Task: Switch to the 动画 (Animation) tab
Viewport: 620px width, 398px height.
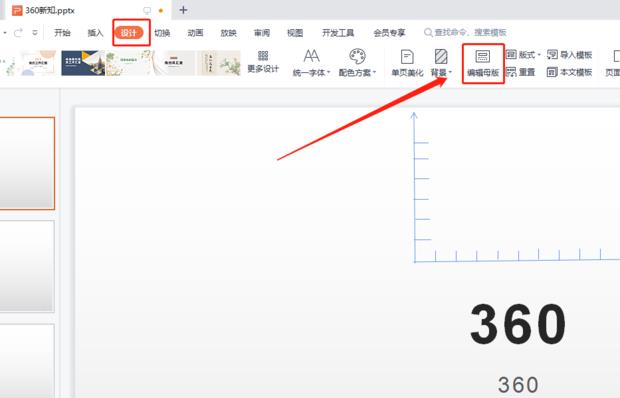Action: click(x=195, y=33)
